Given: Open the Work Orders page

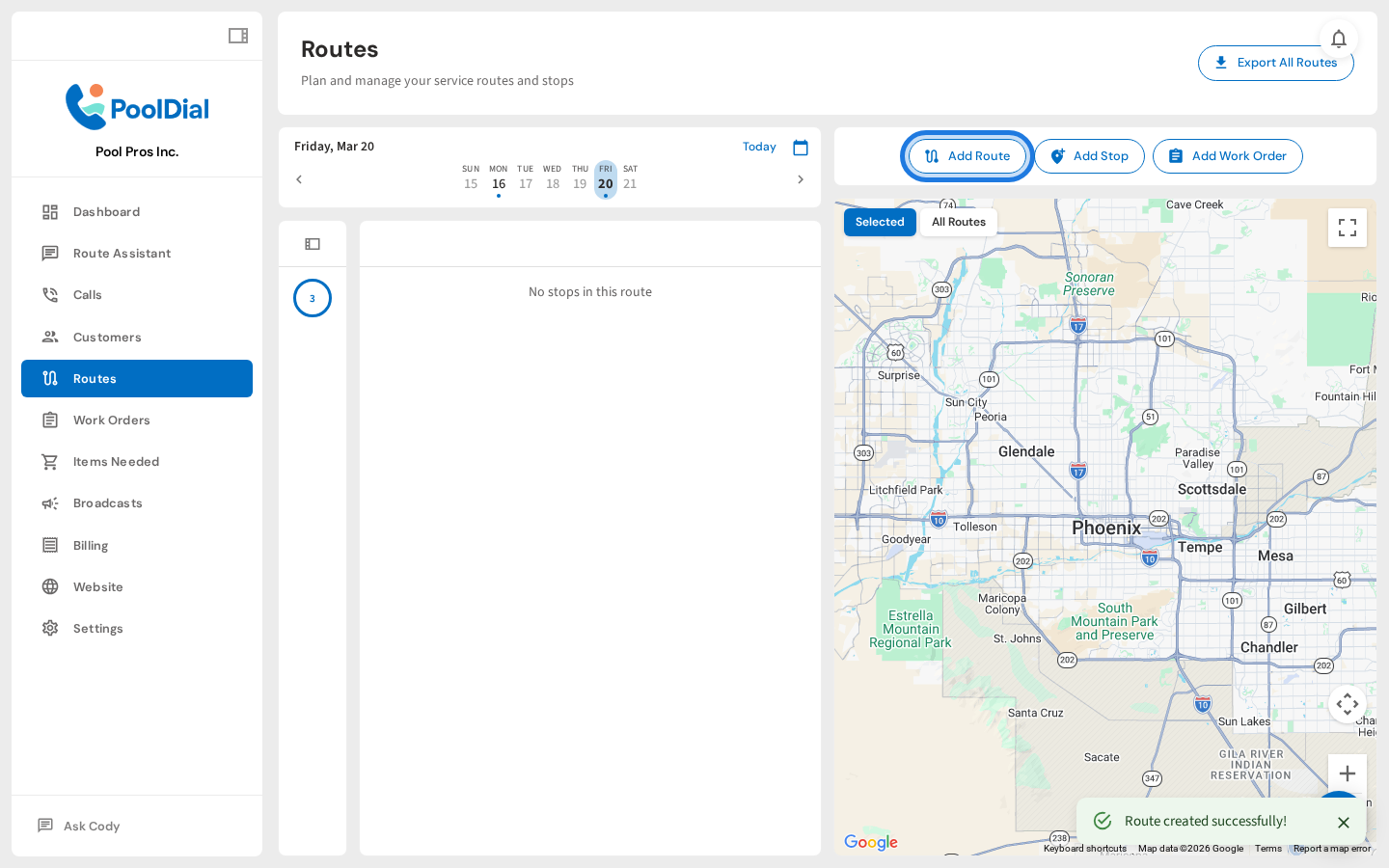Looking at the screenshot, I should 112,420.
